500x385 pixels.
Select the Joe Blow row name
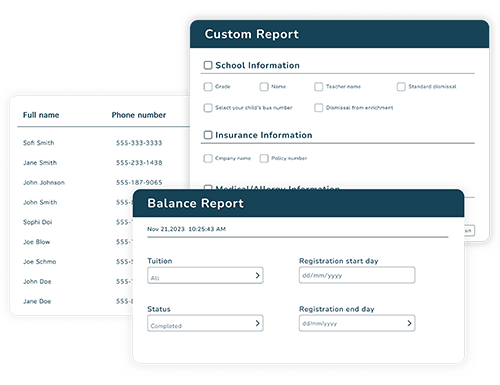pos(36,242)
